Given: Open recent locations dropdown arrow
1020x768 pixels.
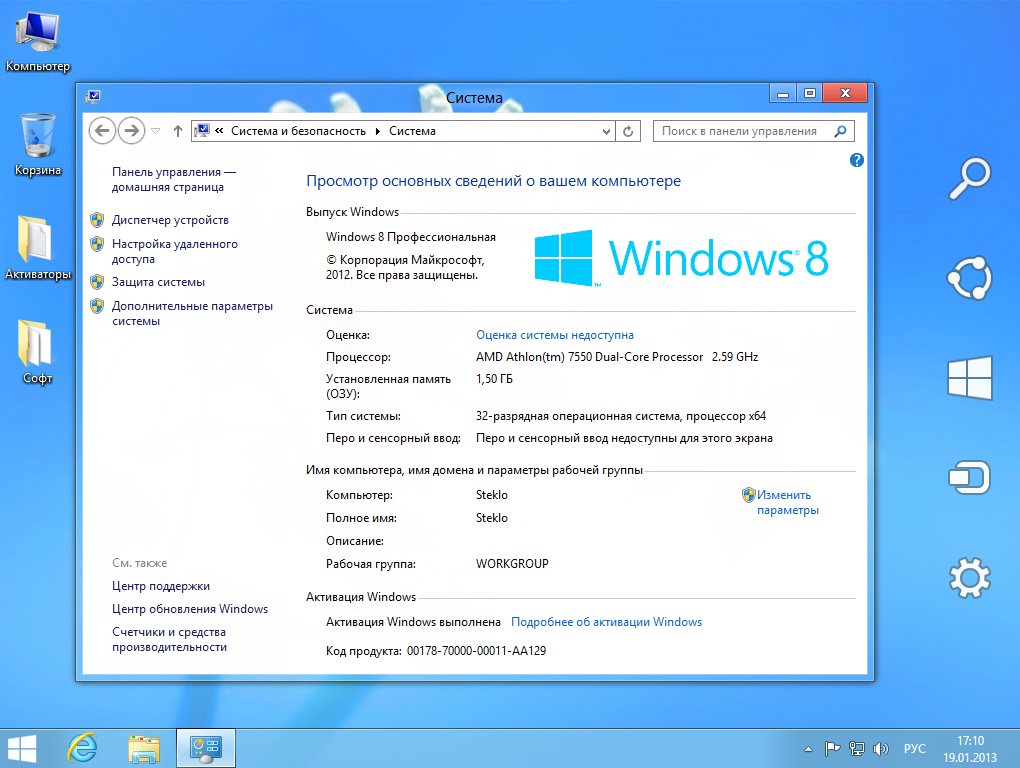Looking at the screenshot, I should 155,131.
